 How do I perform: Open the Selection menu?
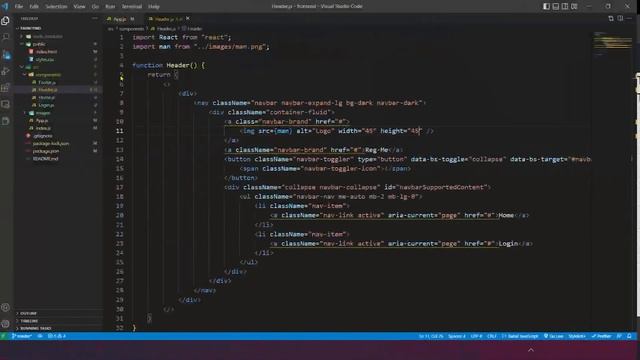tap(56, 7)
